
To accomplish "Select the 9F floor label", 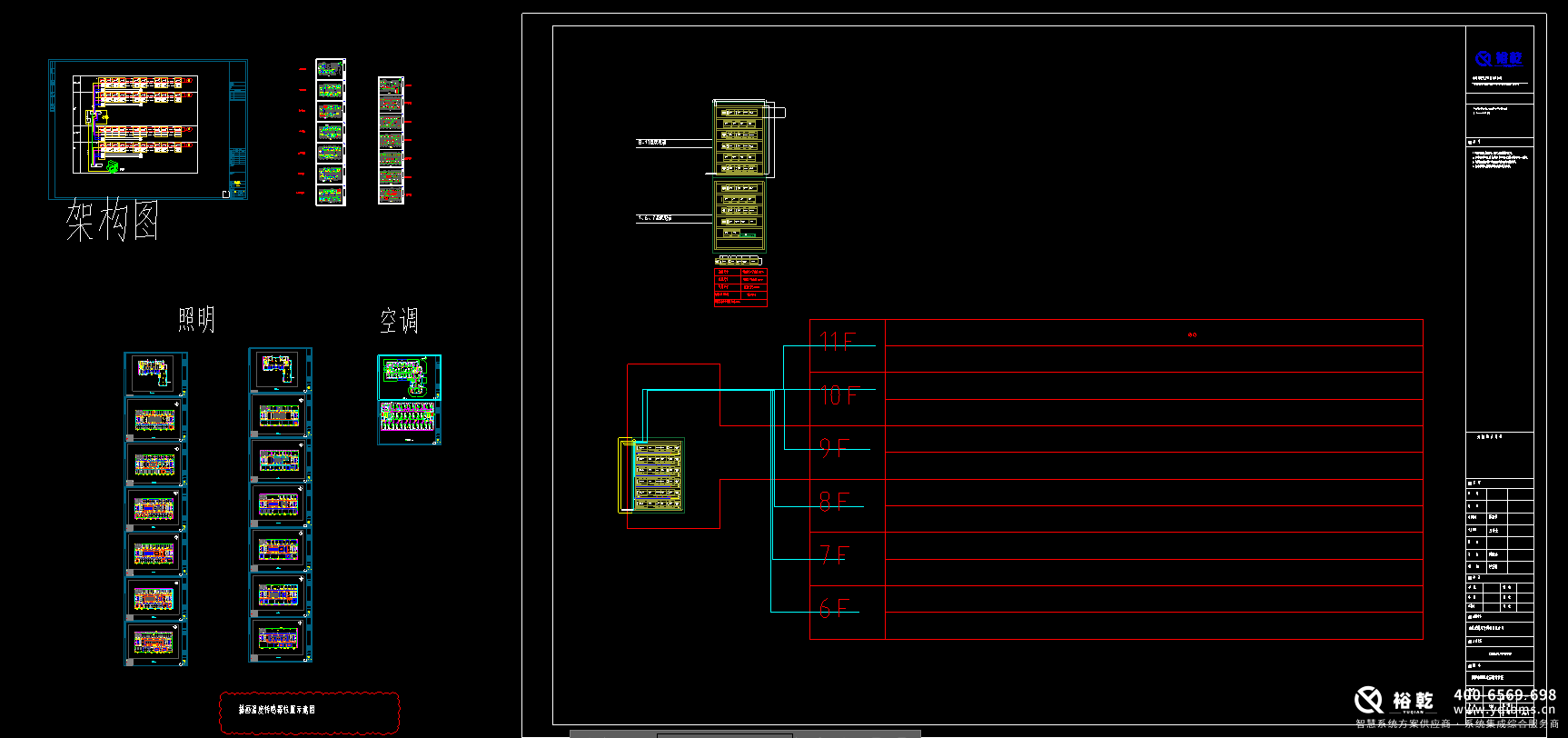I will click(x=834, y=448).
